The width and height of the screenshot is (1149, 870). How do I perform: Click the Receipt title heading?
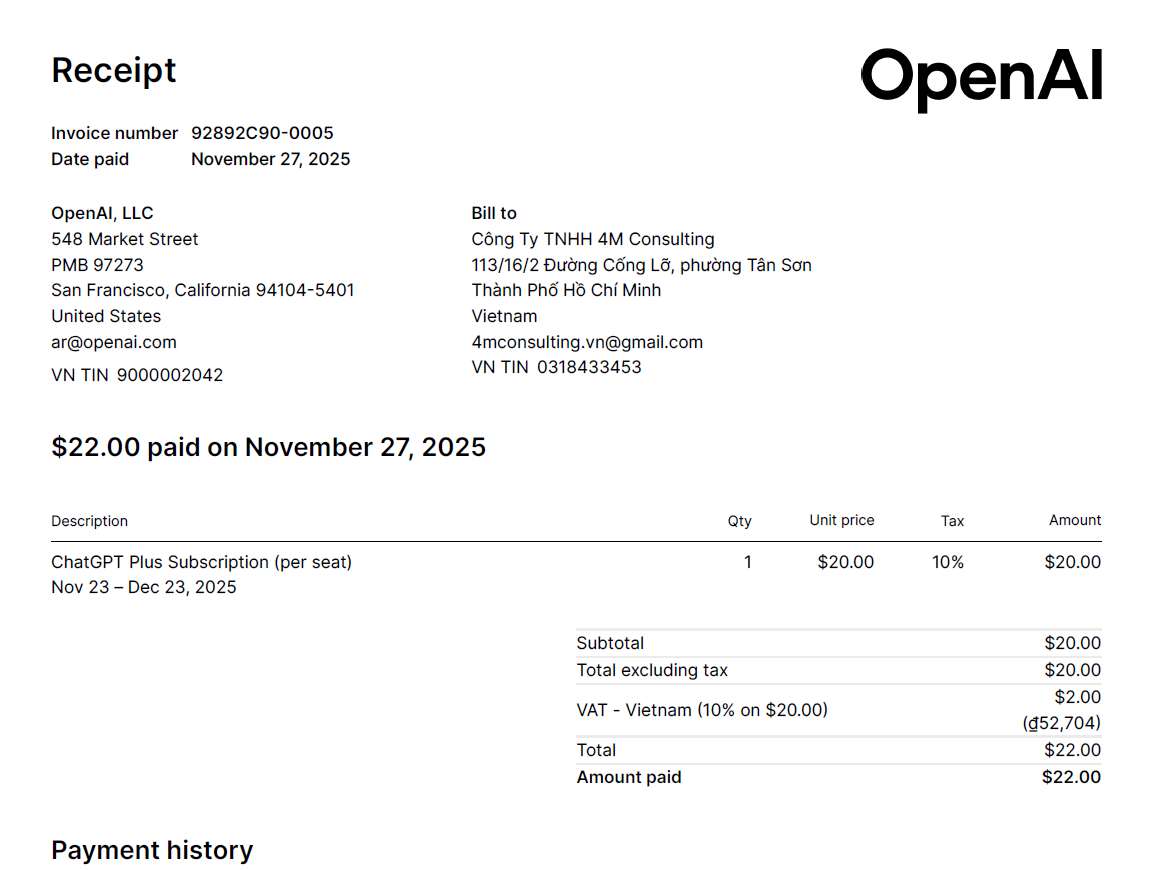pyautogui.click(x=114, y=70)
